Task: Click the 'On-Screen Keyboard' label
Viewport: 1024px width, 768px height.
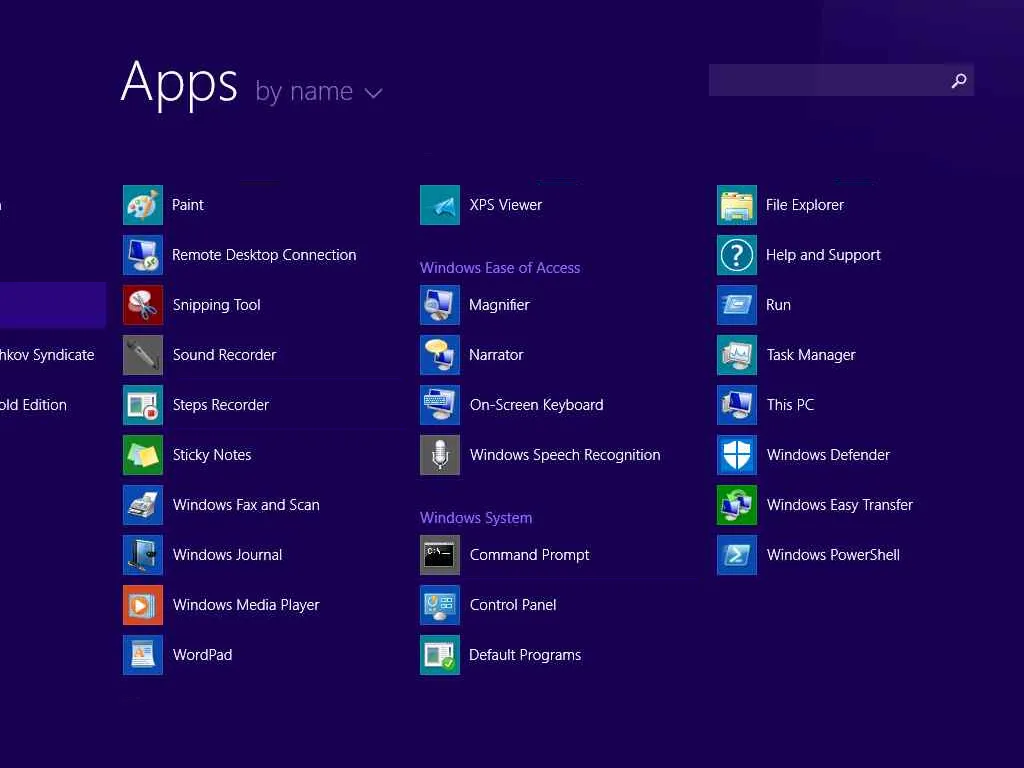Action: tap(536, 405)
